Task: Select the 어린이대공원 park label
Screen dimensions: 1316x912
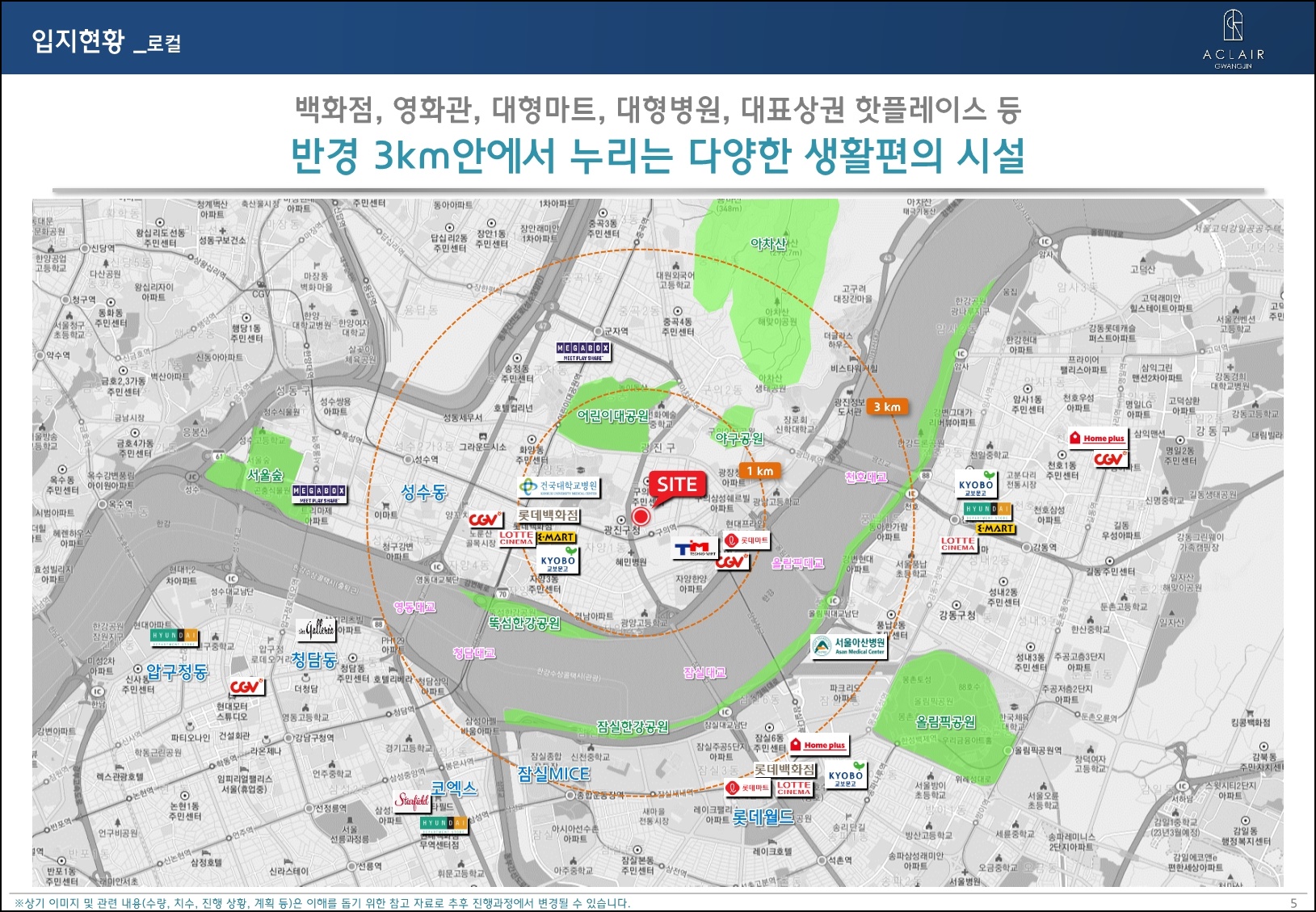Action: (x=612, y=416)
